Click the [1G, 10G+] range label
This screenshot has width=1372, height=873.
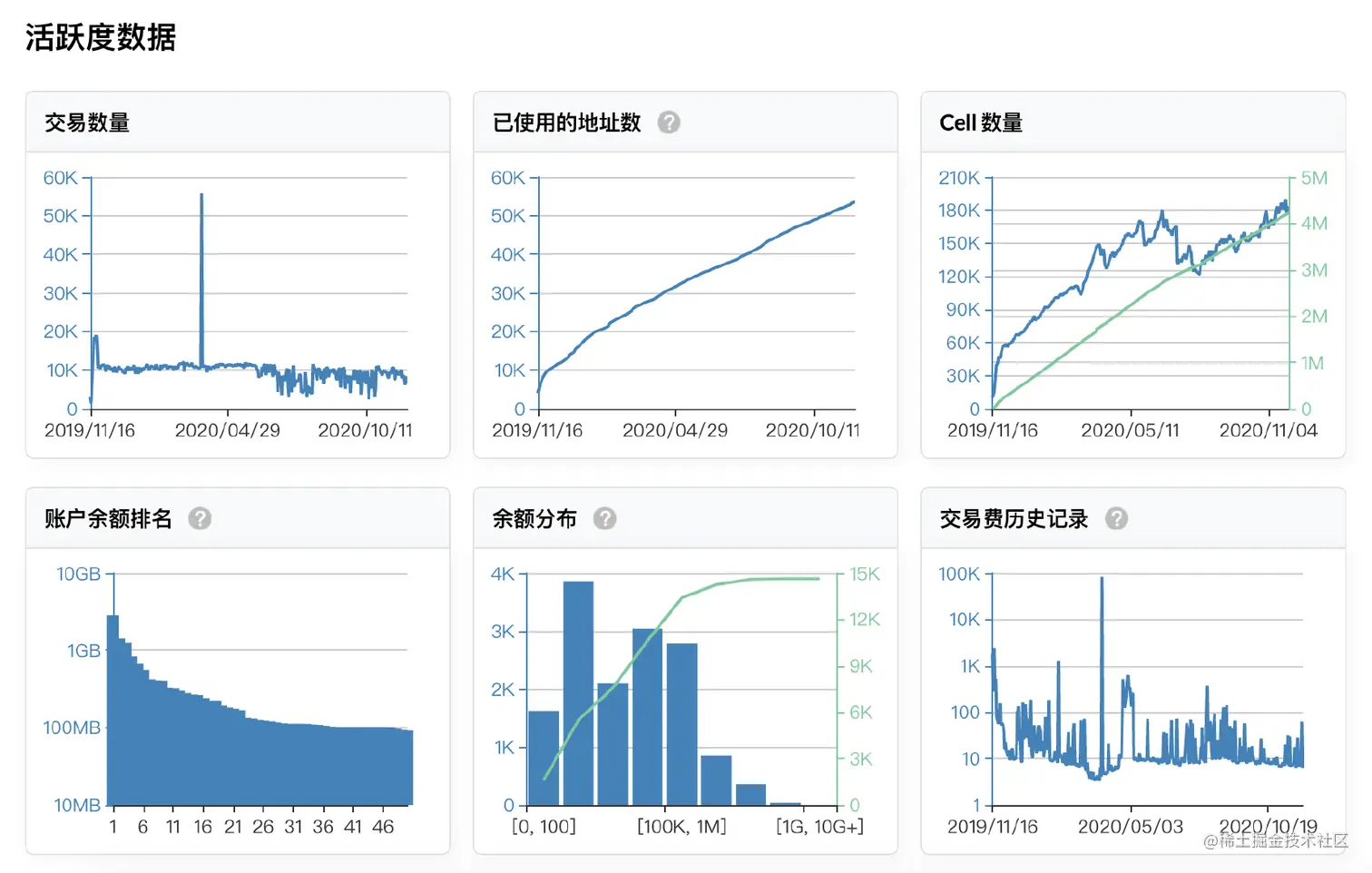[819, 827]
